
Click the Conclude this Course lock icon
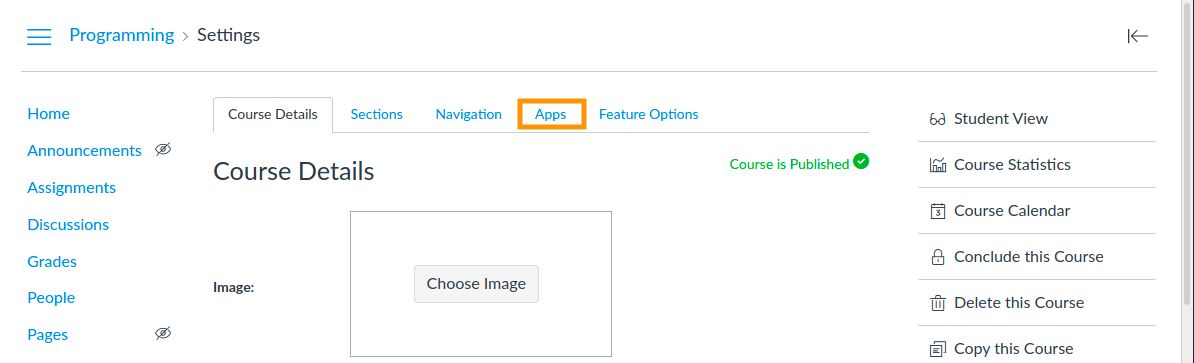(x=937, y=257)
